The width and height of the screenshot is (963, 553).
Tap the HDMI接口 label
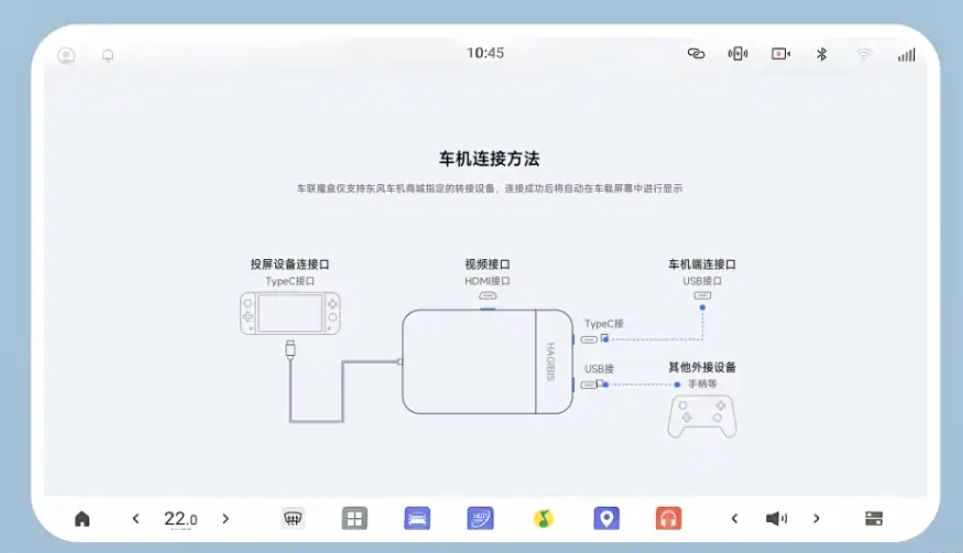coord(488,281)
